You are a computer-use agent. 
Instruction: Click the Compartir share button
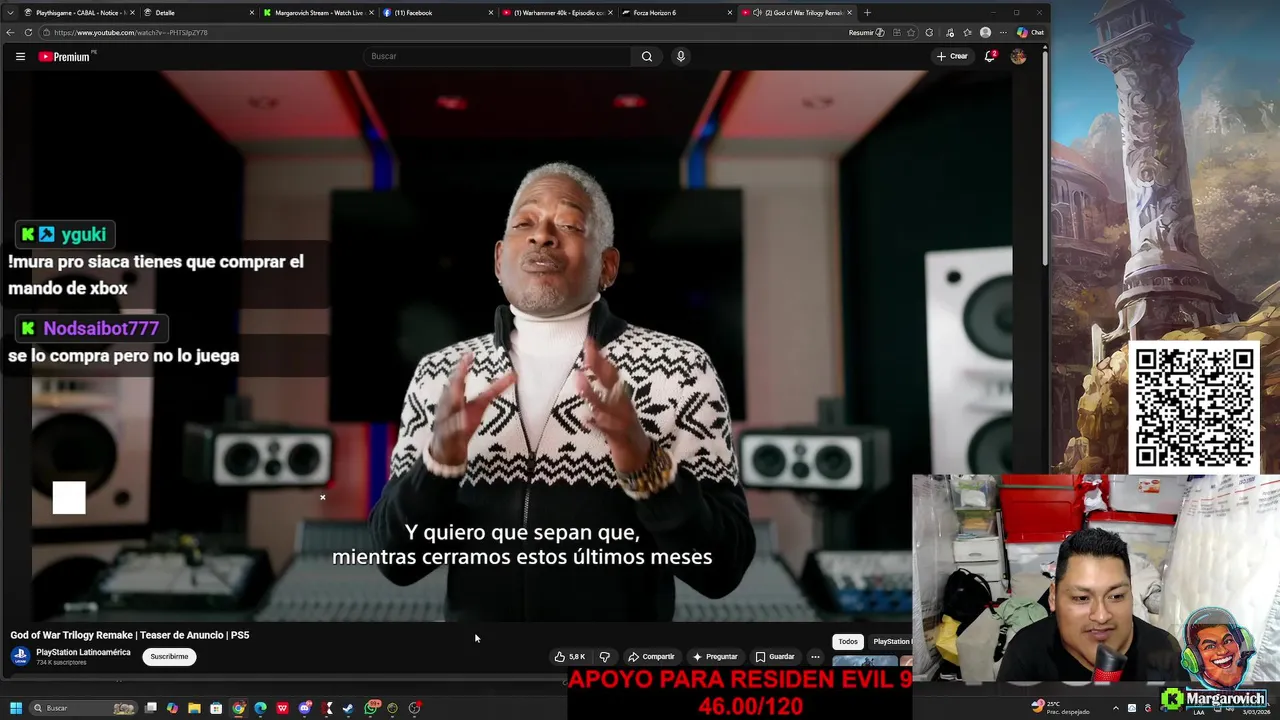(651, 657)
